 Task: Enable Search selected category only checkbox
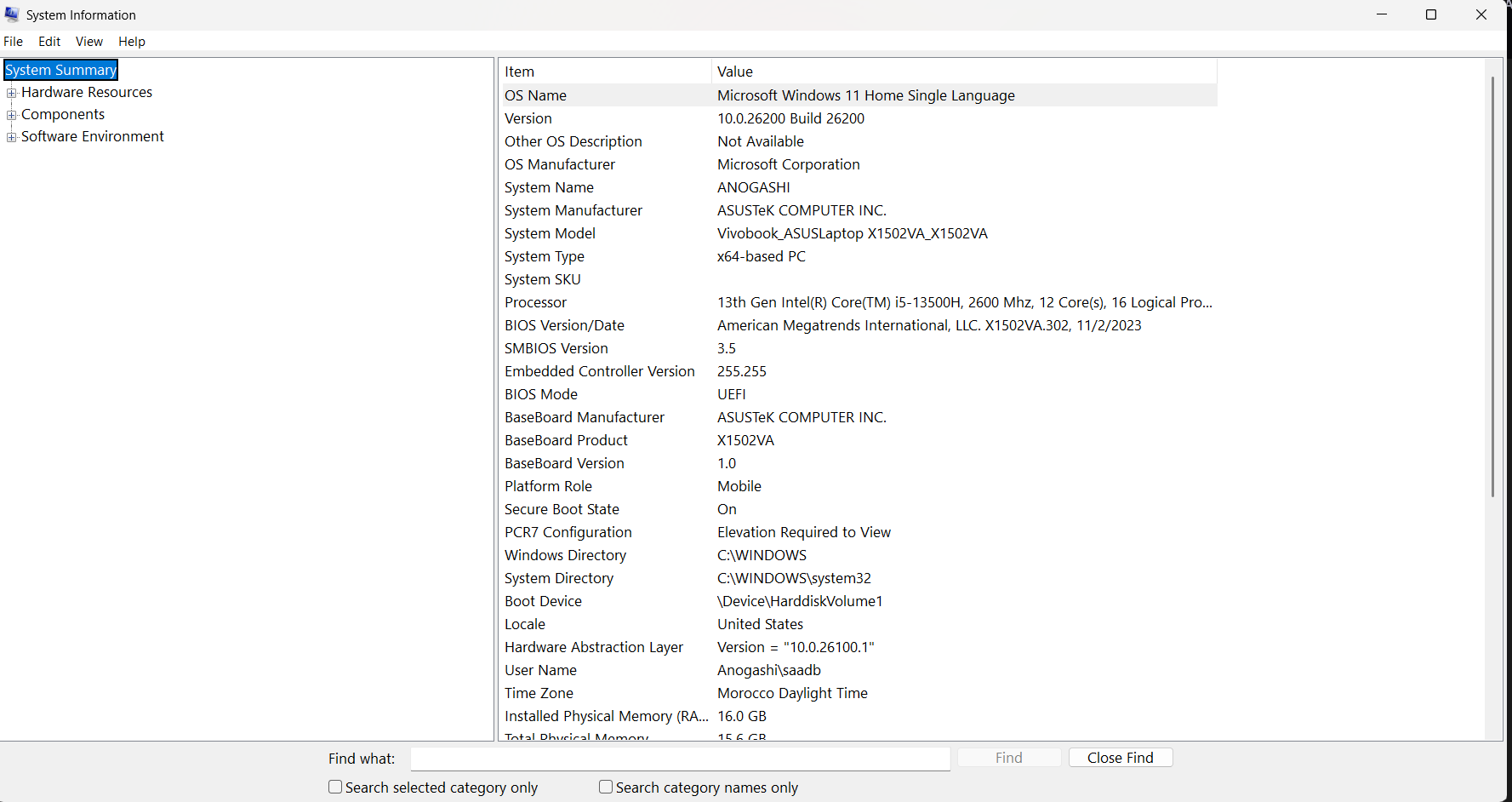coord(335,787)
